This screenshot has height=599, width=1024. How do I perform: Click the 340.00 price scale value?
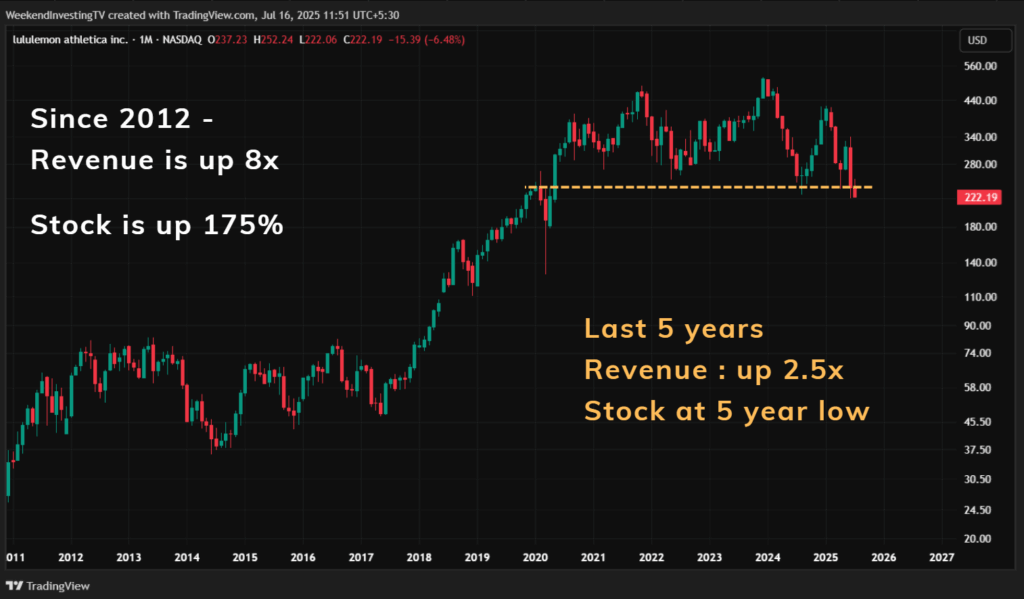tap(980, 137)
